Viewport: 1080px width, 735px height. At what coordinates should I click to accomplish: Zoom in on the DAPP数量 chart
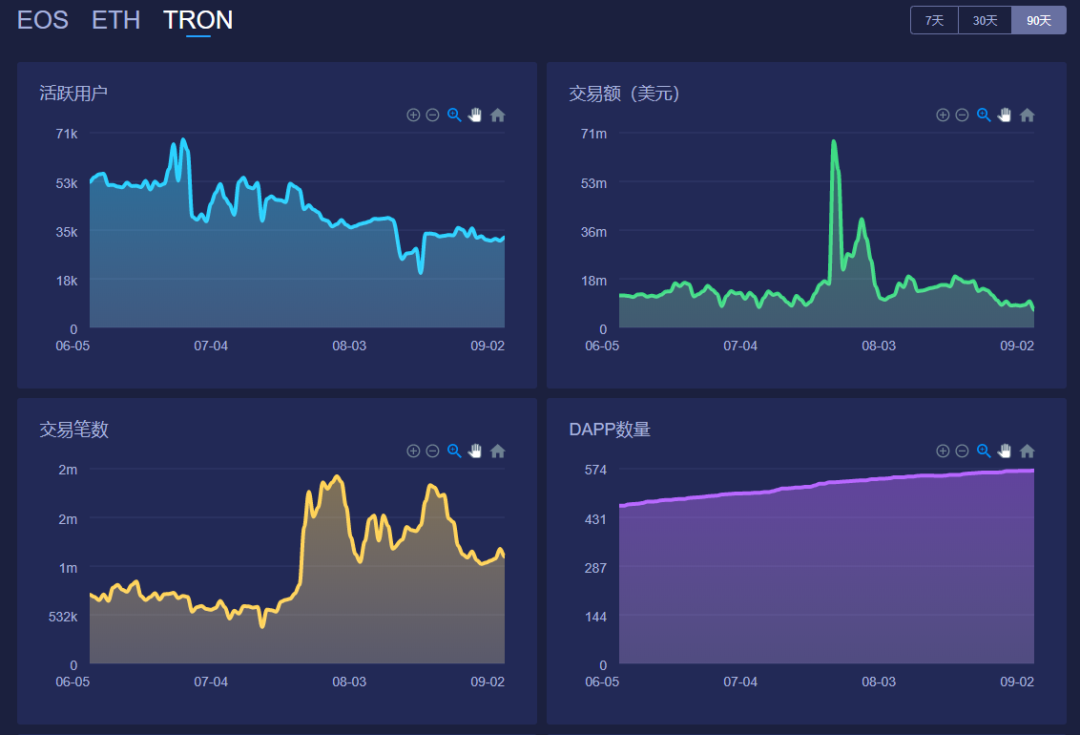tap(943, 451)
